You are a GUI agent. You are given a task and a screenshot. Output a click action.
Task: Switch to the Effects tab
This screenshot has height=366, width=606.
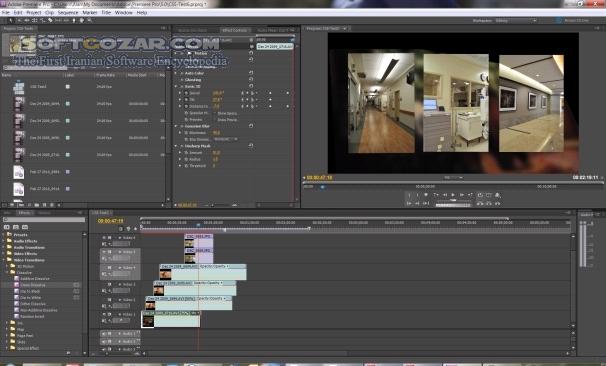(x=24, y=213)
